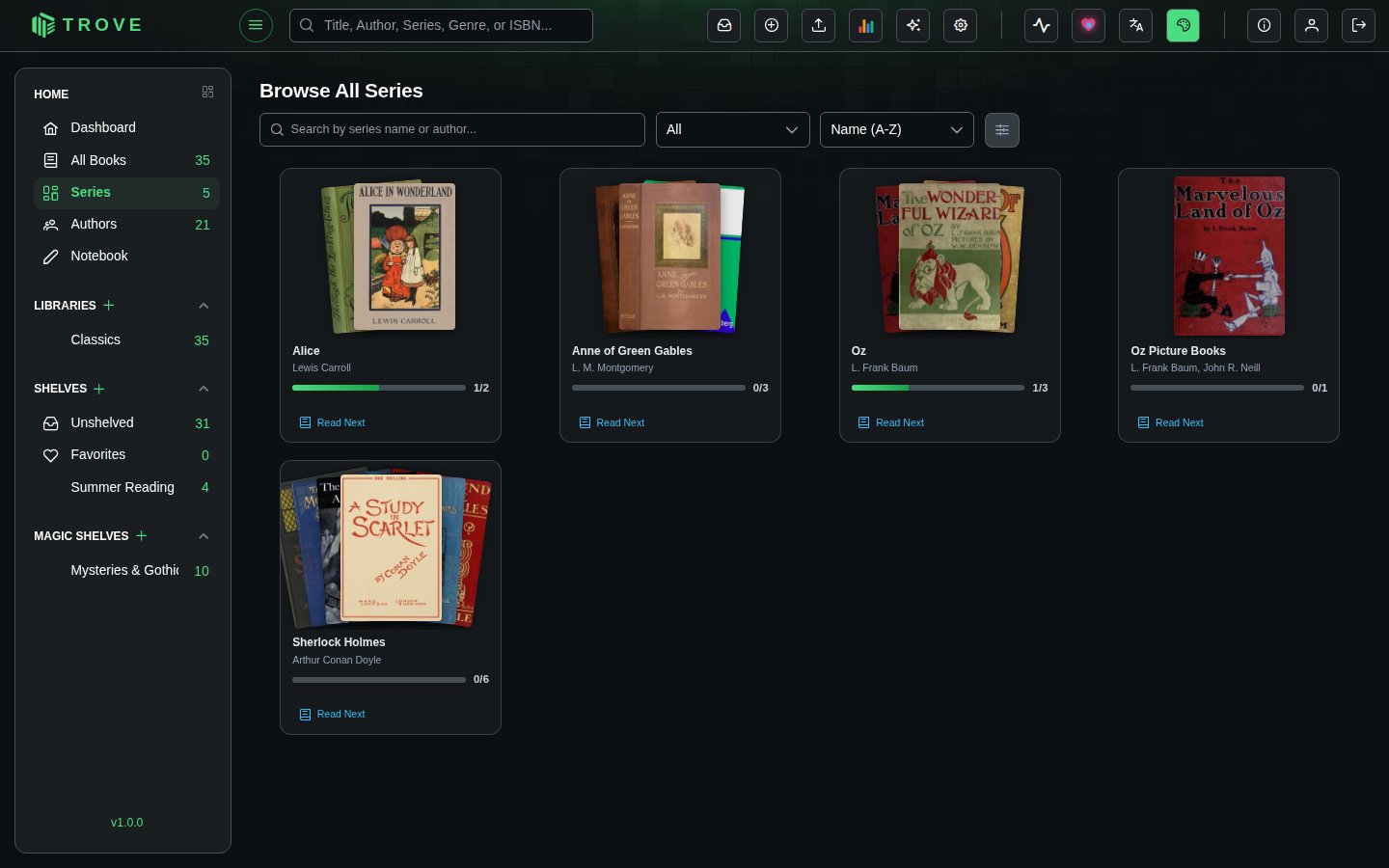
Task: Open Notebook in sidebar
Action: tap(126, 256)
